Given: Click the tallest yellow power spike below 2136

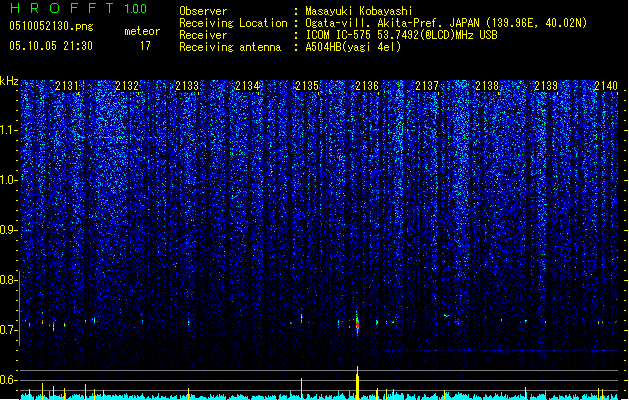Looking at the screenshot, I should point(357,383).
